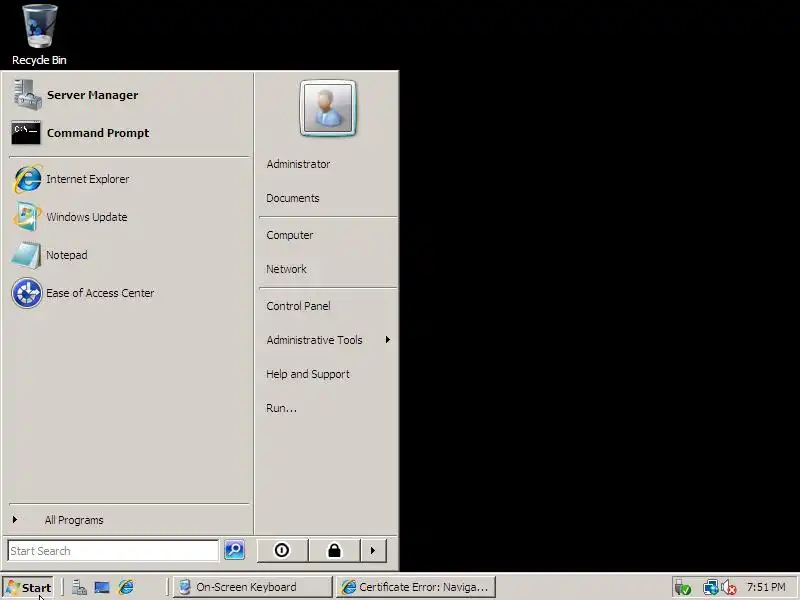Open Computer from Start menu
Screen dimensions: 800x600
tap(328, 235)
